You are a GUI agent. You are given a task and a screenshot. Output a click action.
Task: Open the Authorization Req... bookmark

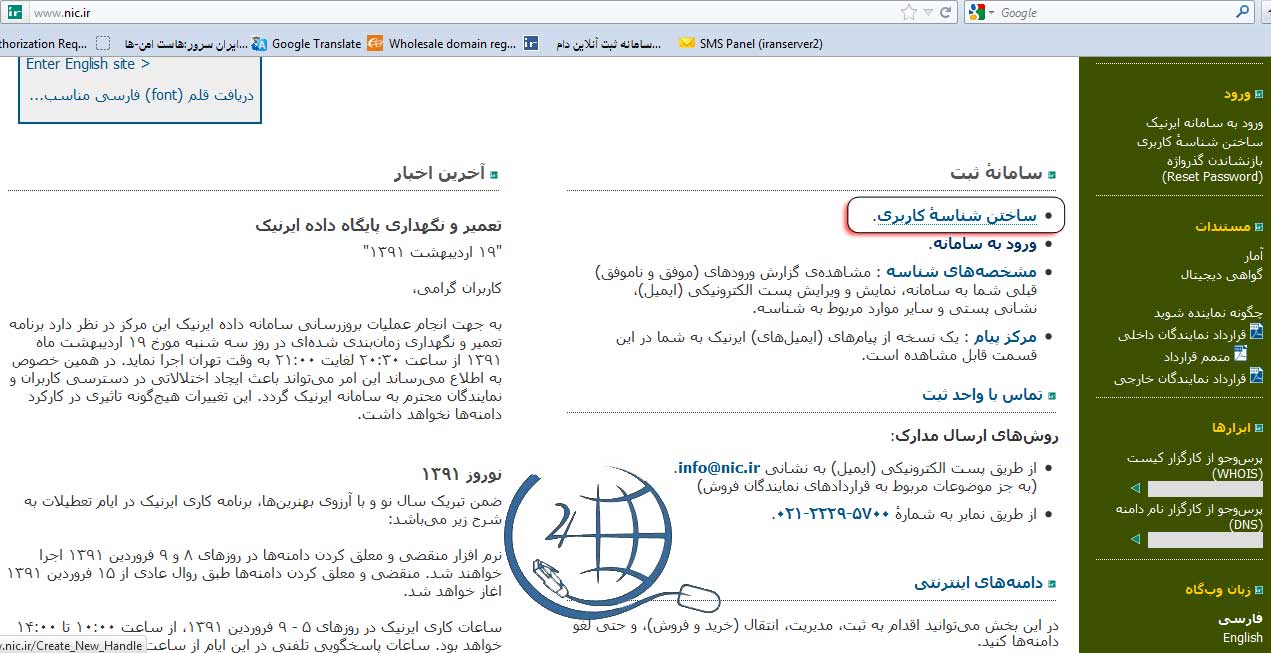pos(44,43)
